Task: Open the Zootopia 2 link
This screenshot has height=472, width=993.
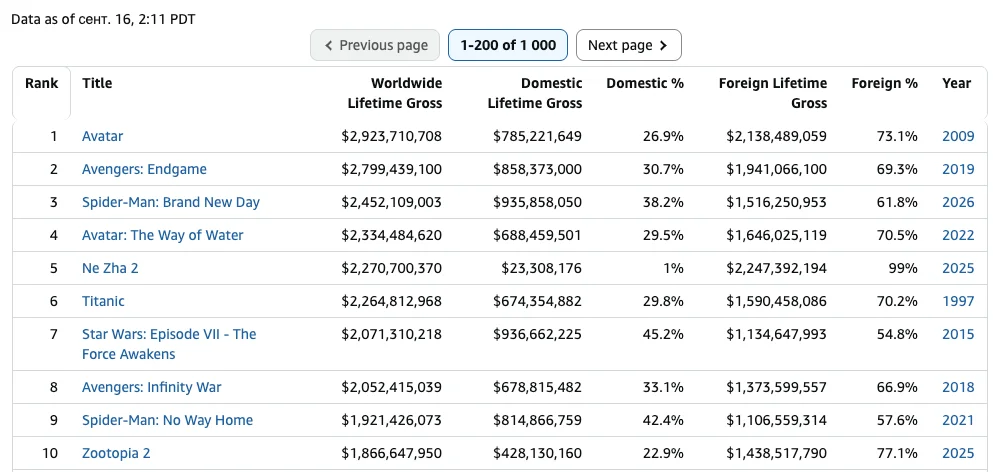Action: pyautogui.click(x=116, y=453)
